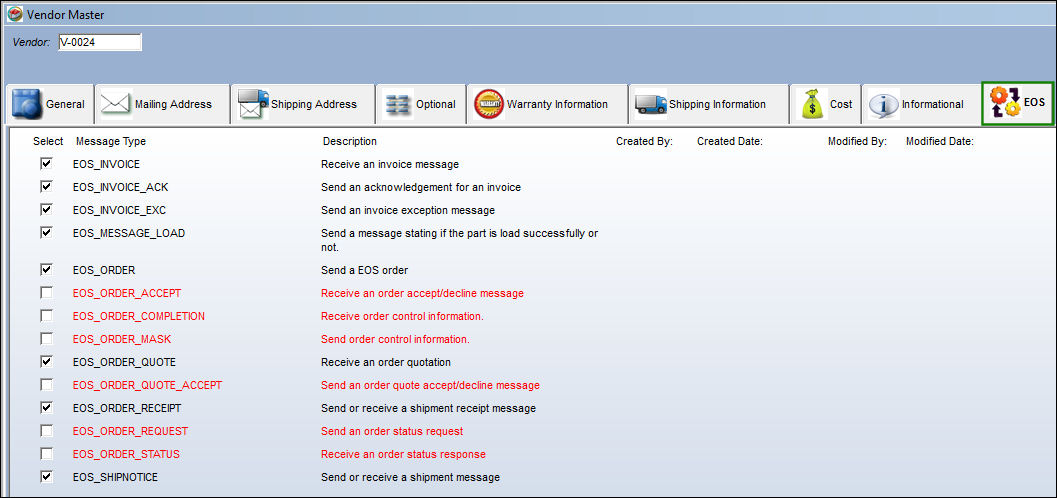Check the EOS_ORDER_QUOTE_ACCEPT checkbox
Image resolution: width=1057 pixels, height=498 pixels.
click(47, 385)
